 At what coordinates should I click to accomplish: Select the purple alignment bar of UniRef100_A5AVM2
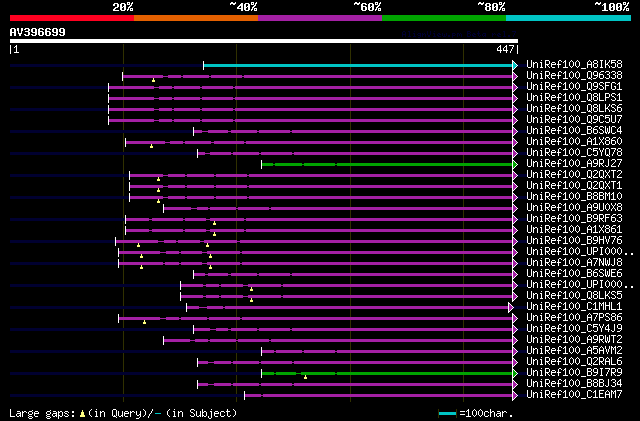click(x=387, y=351)
